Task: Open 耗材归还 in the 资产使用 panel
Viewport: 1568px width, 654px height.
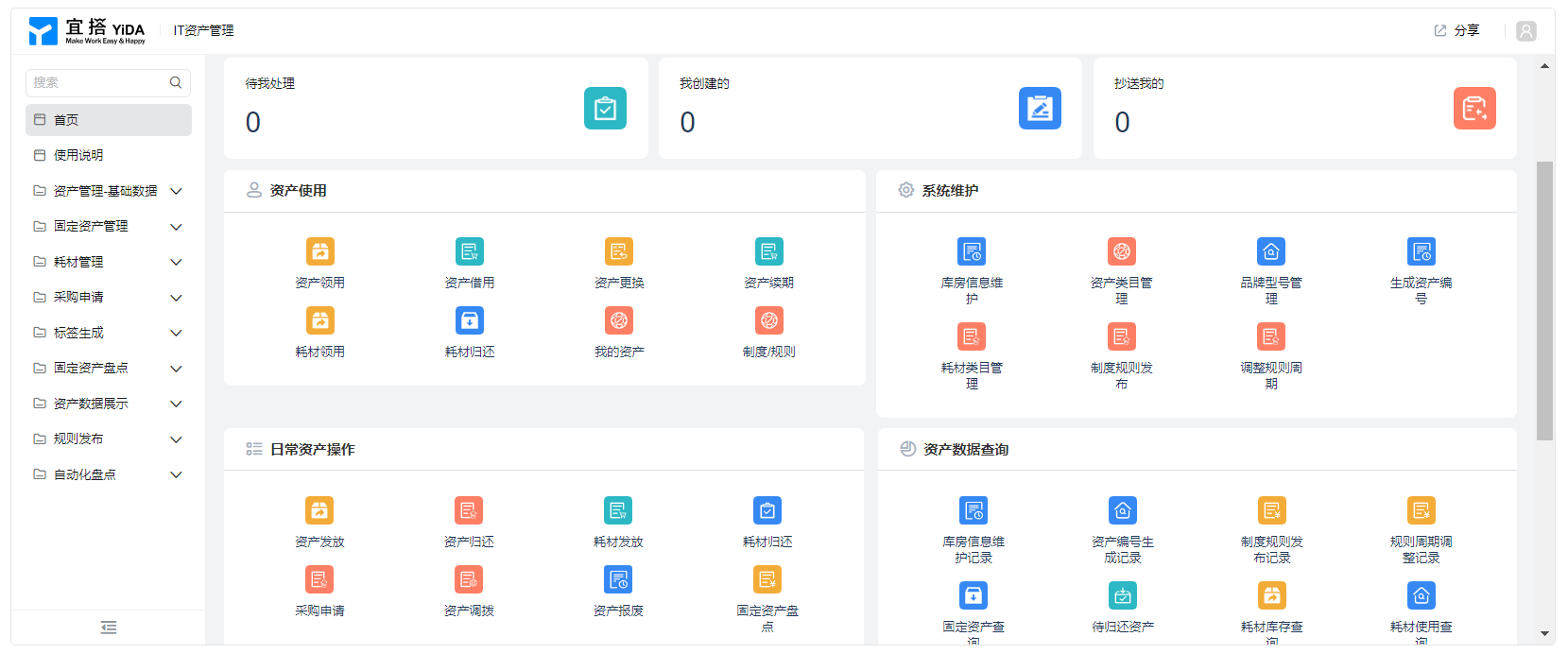Action: 470,320
